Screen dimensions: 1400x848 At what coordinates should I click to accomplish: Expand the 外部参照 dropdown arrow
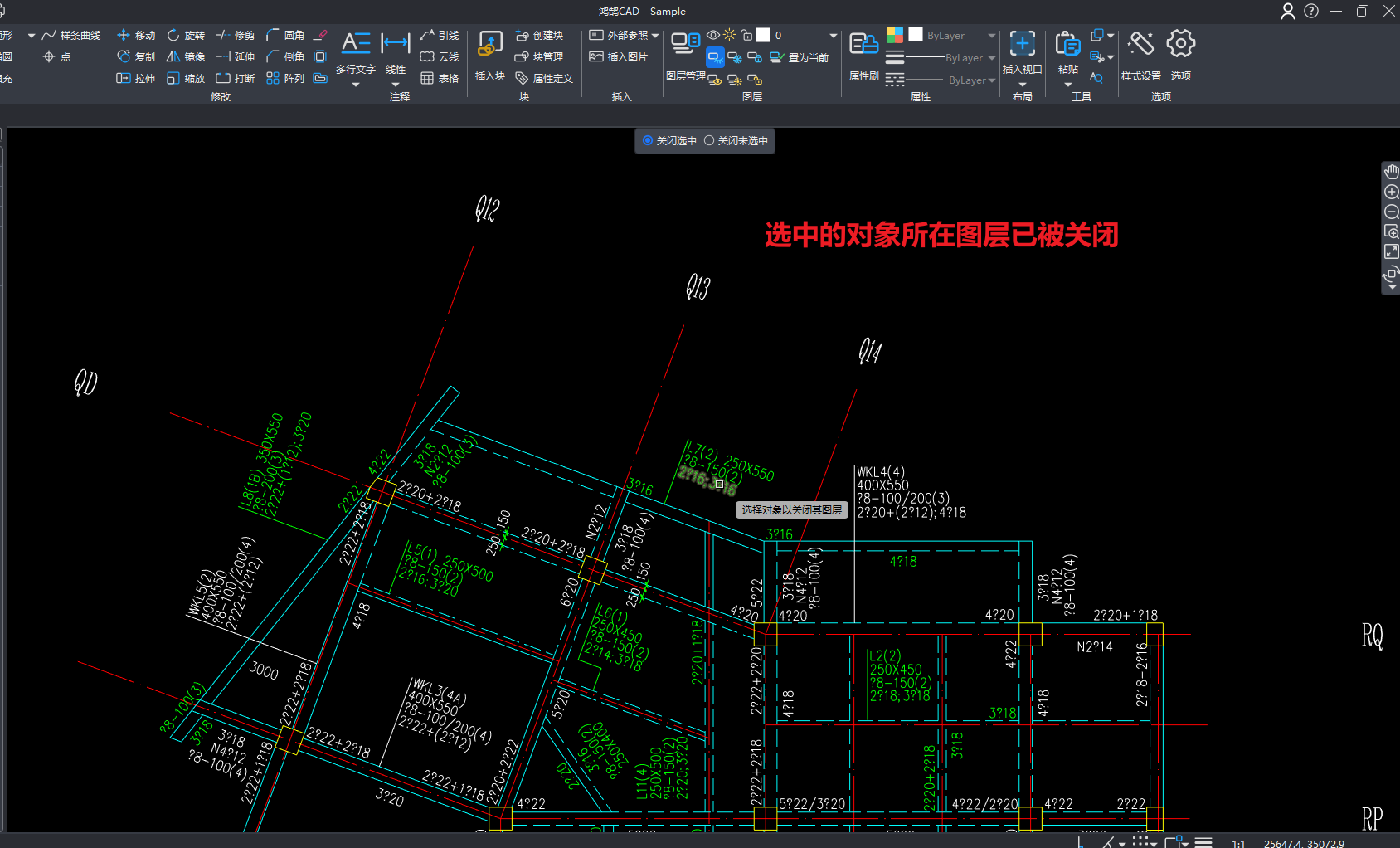click(655, 36)
